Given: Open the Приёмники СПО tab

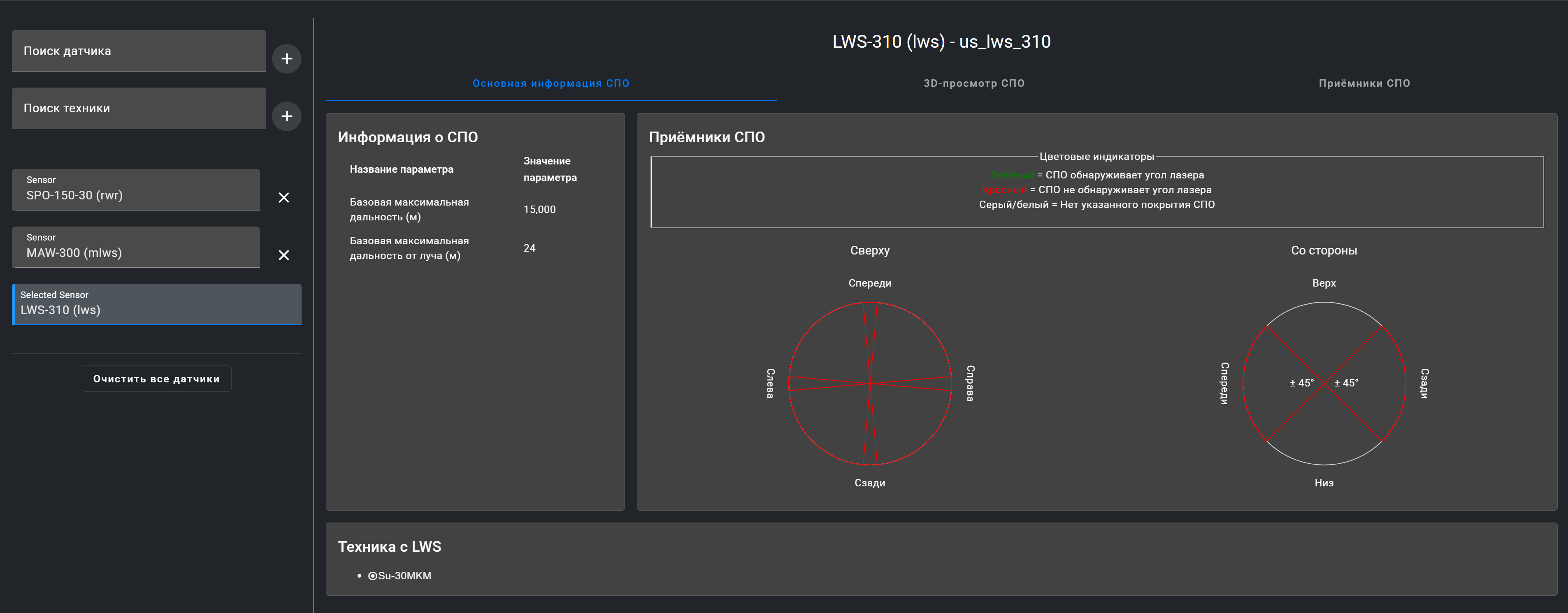Looking at the screenshot, I should point(1364,83).
